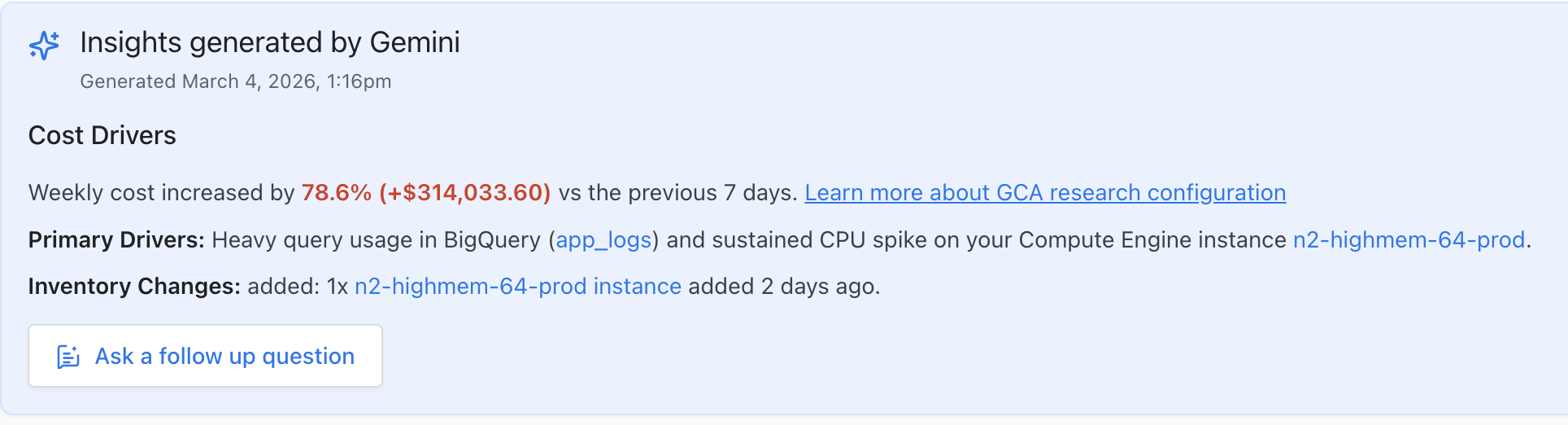Click the Generated March 4, 2026 timestamp
This screenshot has width=1568, height=425.
coord(235,81)
